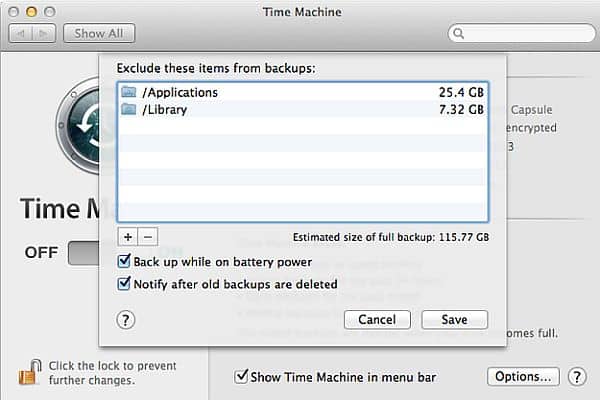Viewport: 600px width, 400px height.
Task: Click 'Click the lock to prevent' text
Action: [112, 366]
